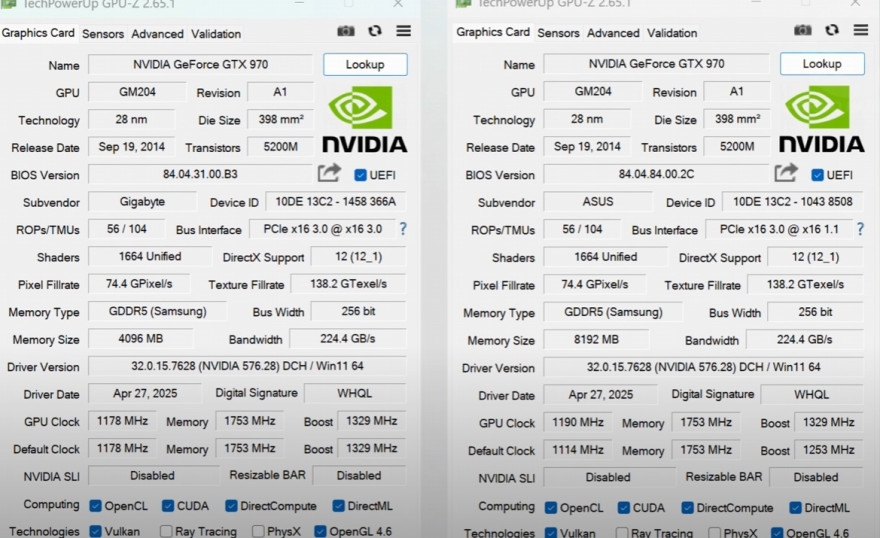Click the ASUS Subvendor field
Image resolution: width=880 pixels, height=538 pixels.
(598, 201)
